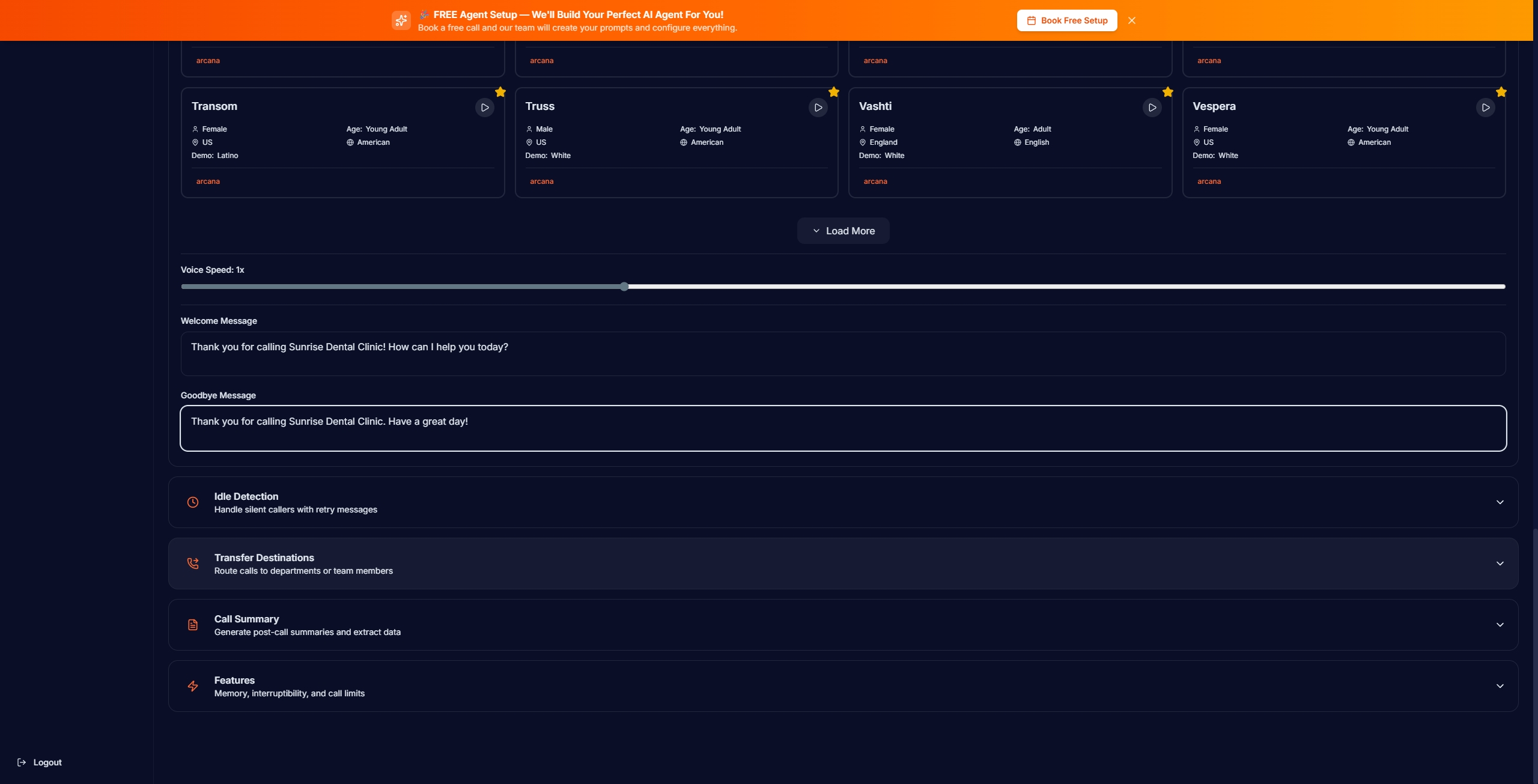Click the Features lightning bolt icon
The width and height of the screenshot is (1538, 784).
coord(193,686)
